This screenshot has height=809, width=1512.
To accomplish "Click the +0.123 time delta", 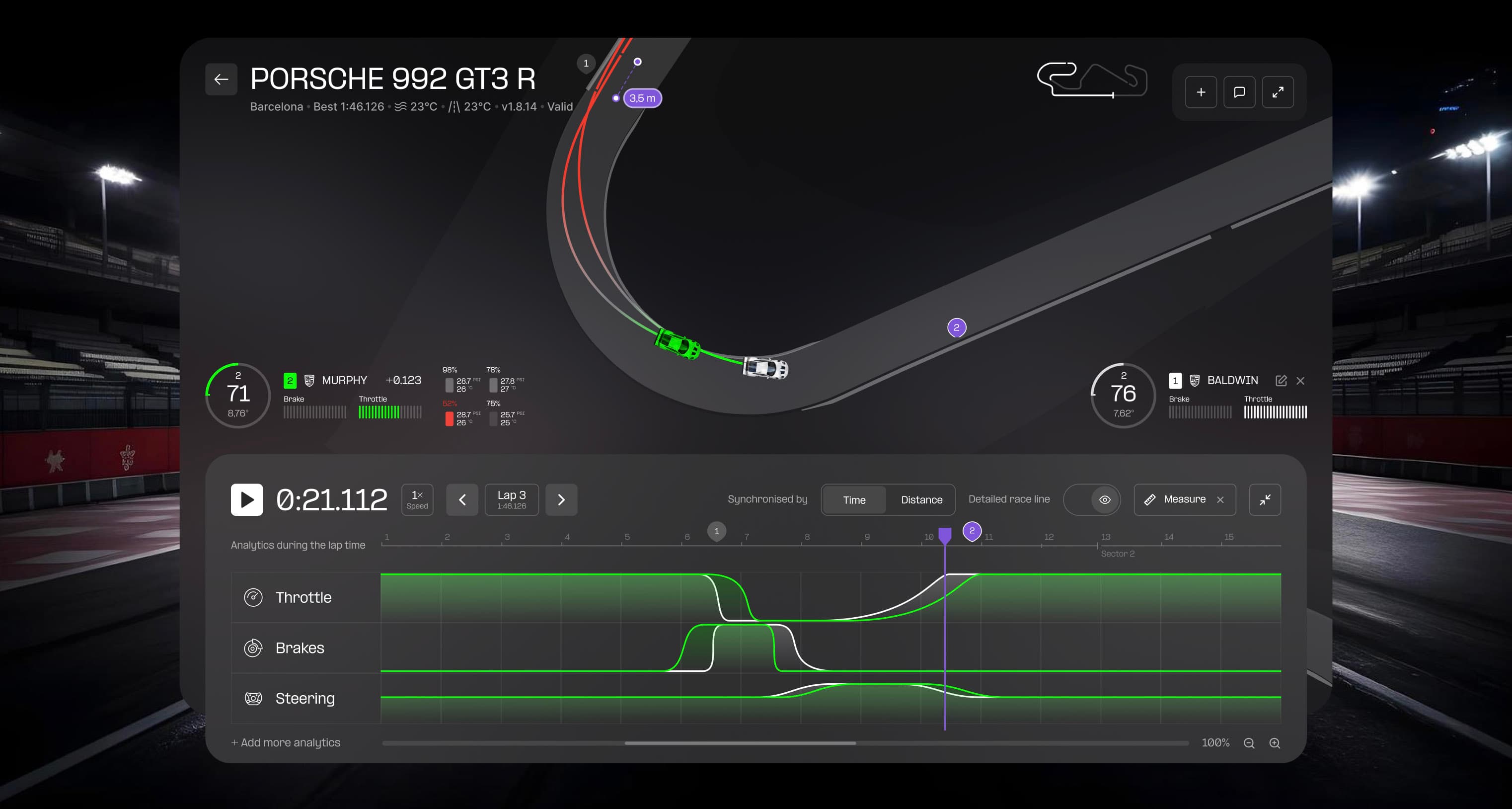I will pos(403,381).
